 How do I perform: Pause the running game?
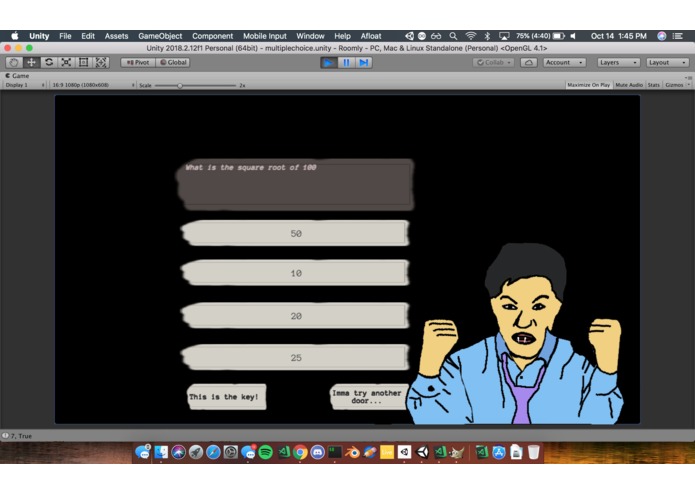pos(346,62)
